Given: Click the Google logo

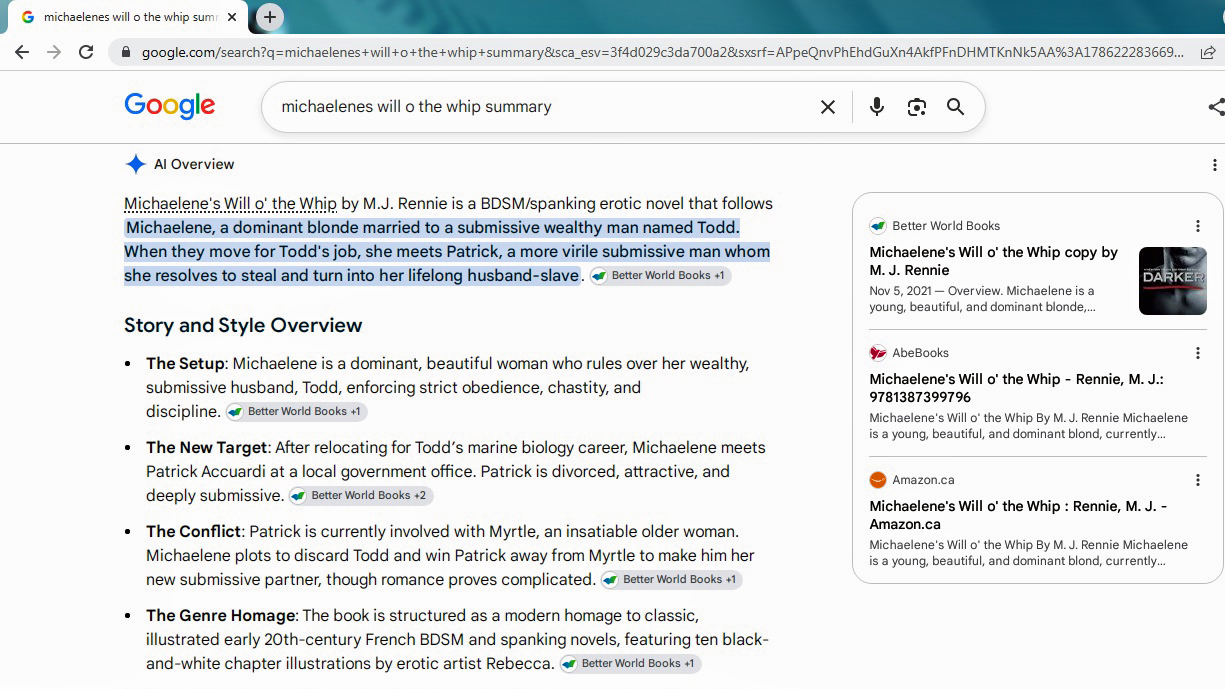Looking at the screenshot, I should click(x=170, y=105).
